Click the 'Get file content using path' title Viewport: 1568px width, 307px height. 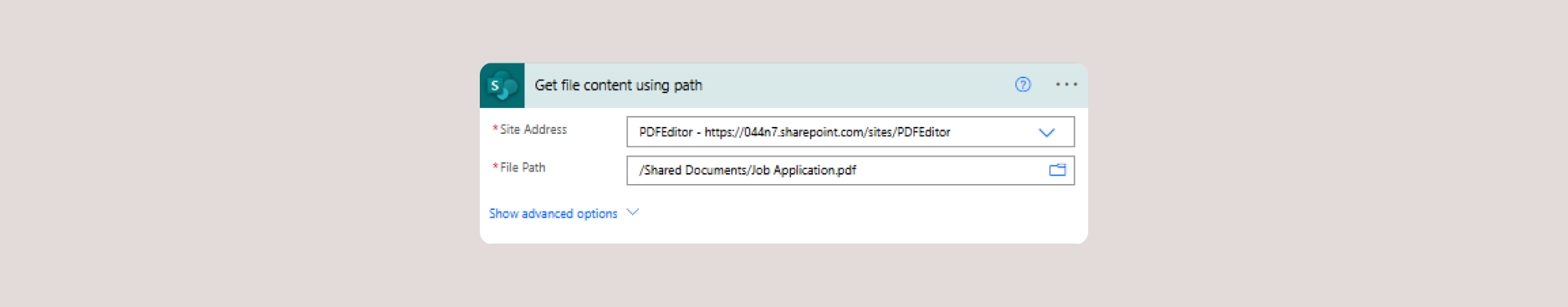(x=619, y=85)
